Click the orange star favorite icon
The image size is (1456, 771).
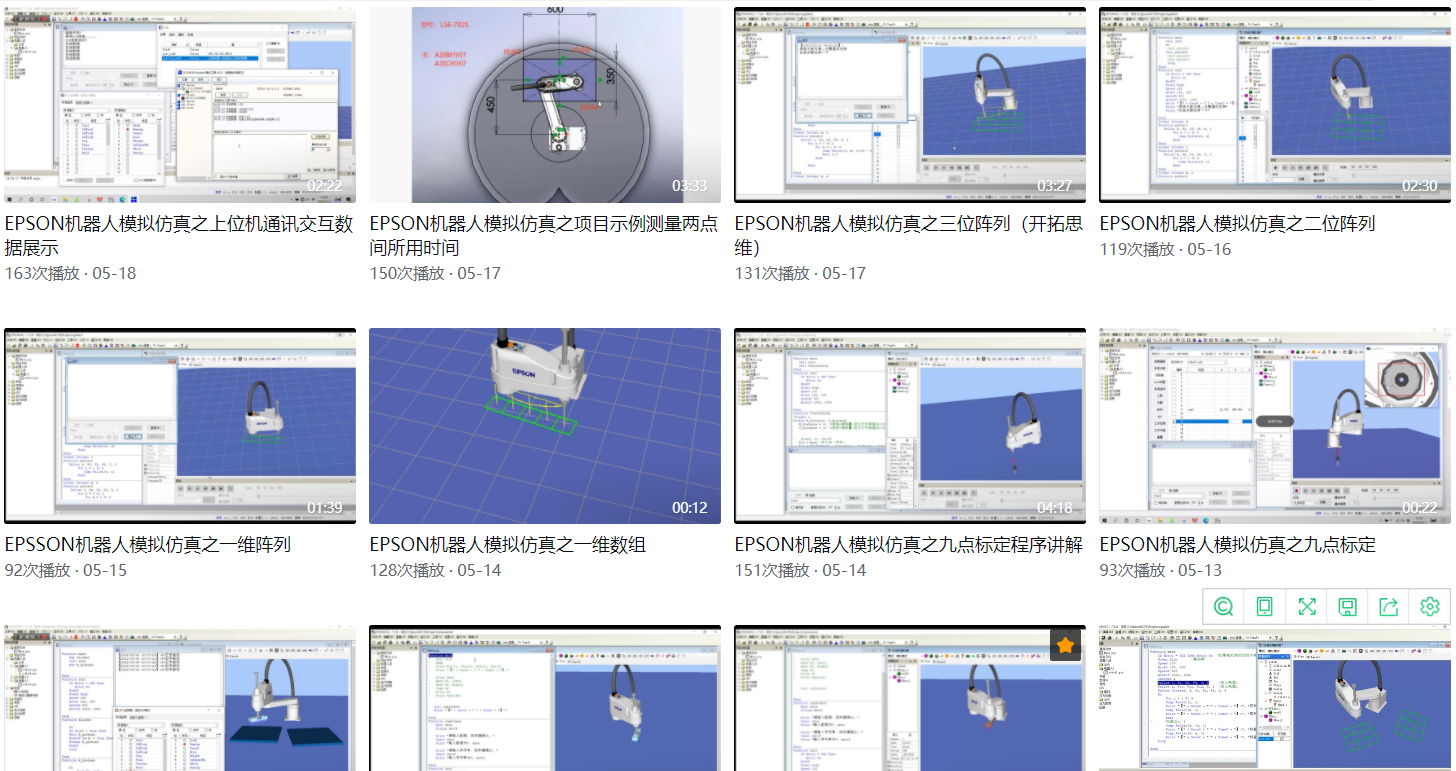pos(1065,646)
